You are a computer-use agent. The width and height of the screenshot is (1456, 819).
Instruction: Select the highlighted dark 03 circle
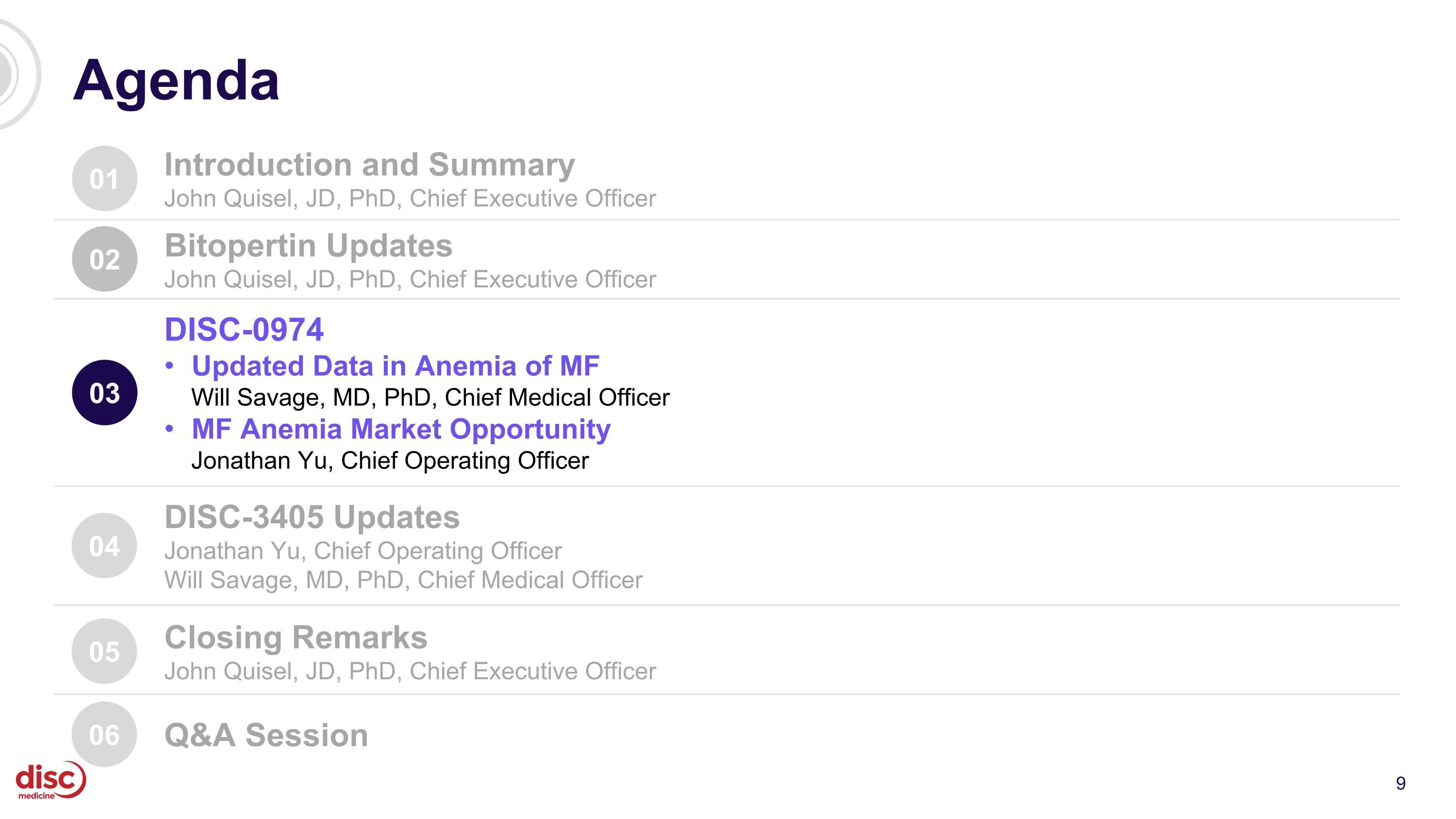tap(104, 392)
